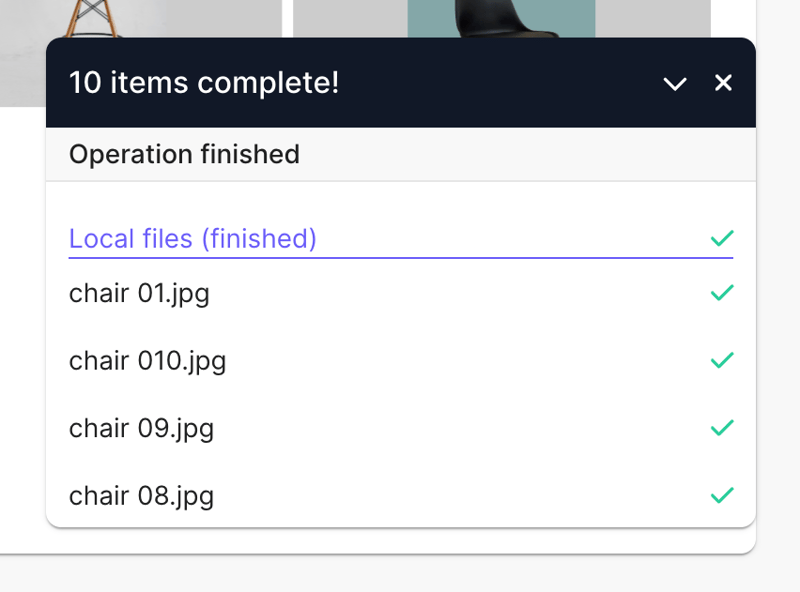Screen dimensions: 800x592
Task: Click the Operation finished status bar
Action: (184, 155)
